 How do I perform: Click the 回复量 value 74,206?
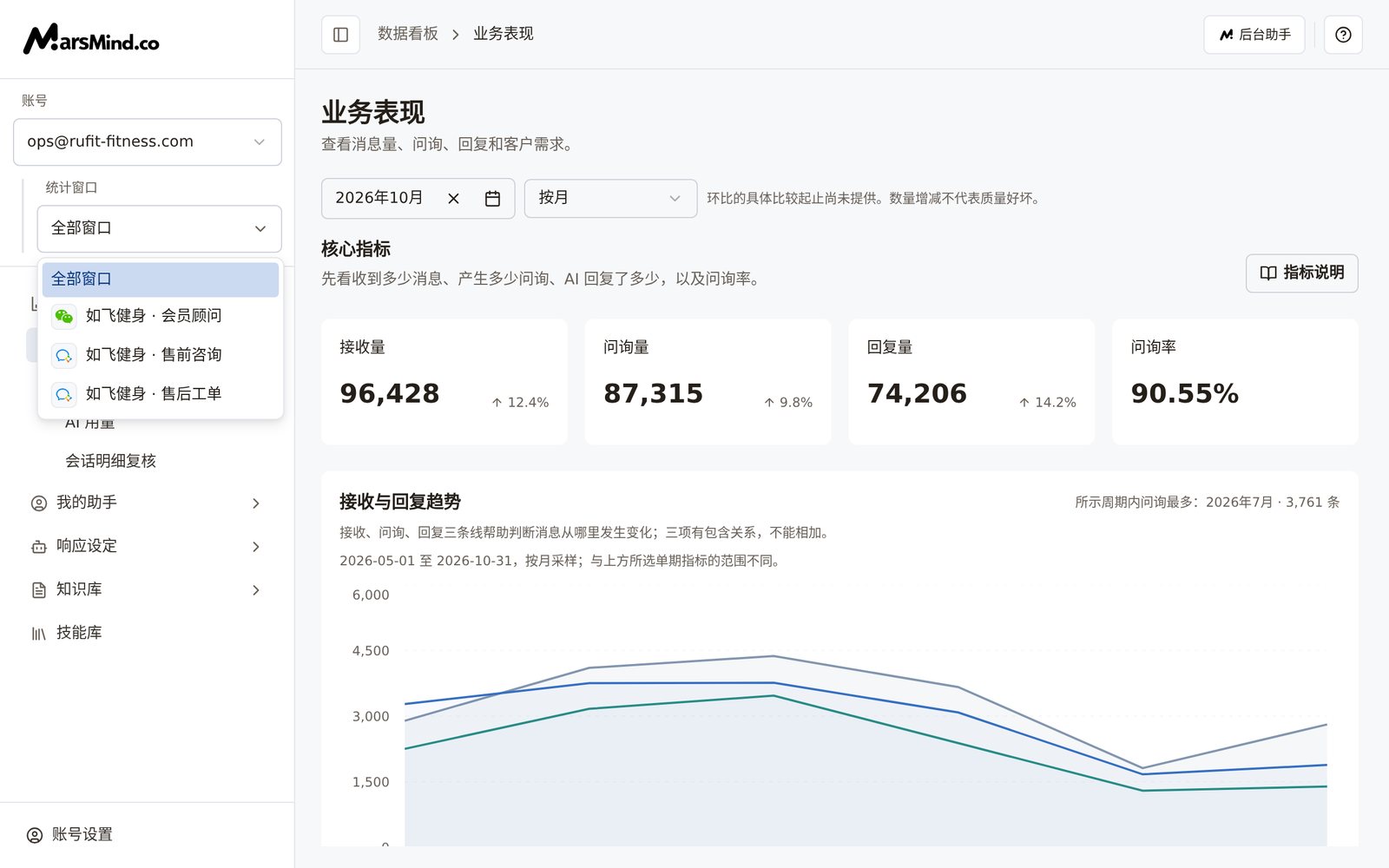918,393
